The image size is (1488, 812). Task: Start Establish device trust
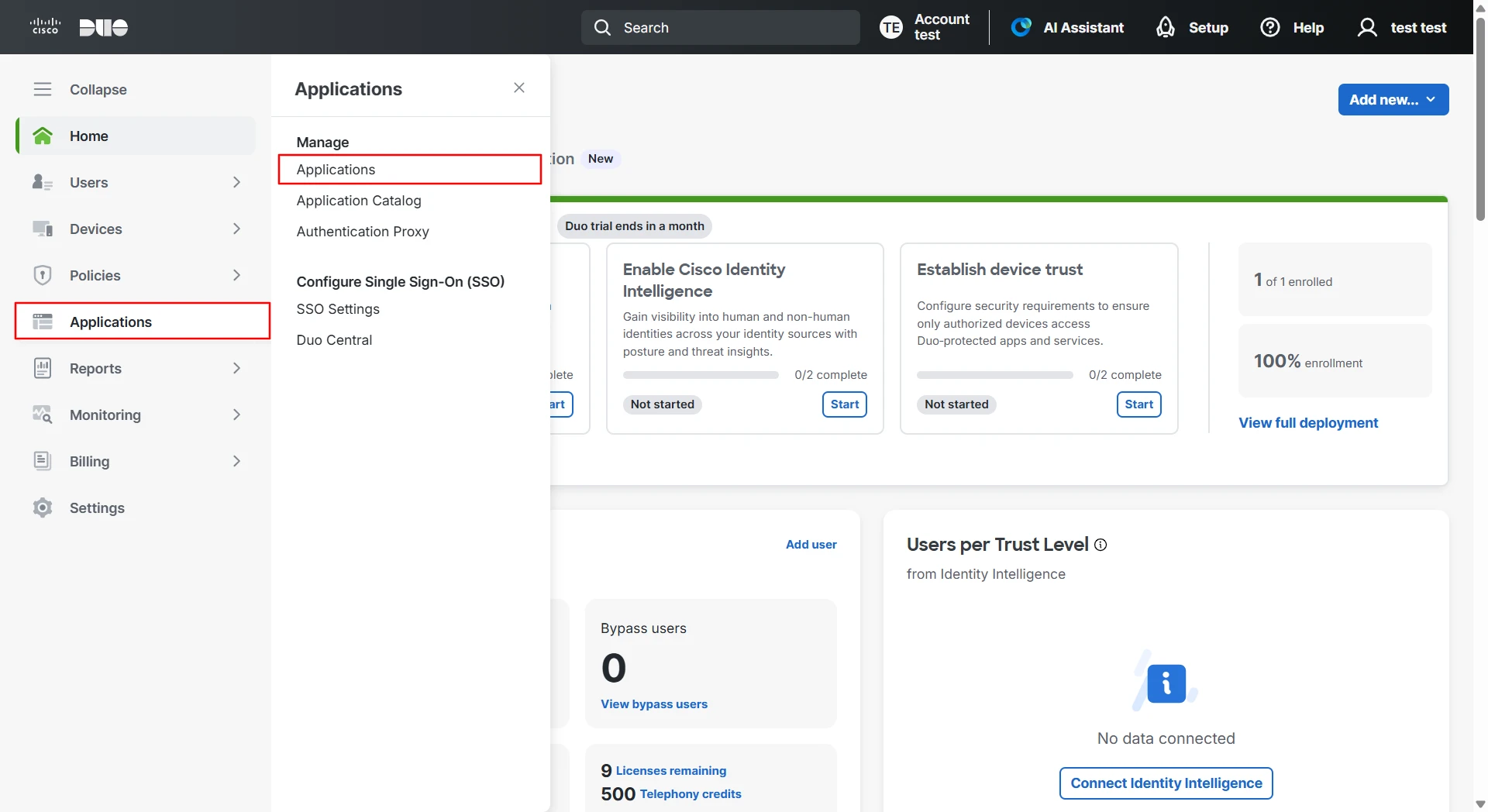[x=1139, y=404]
